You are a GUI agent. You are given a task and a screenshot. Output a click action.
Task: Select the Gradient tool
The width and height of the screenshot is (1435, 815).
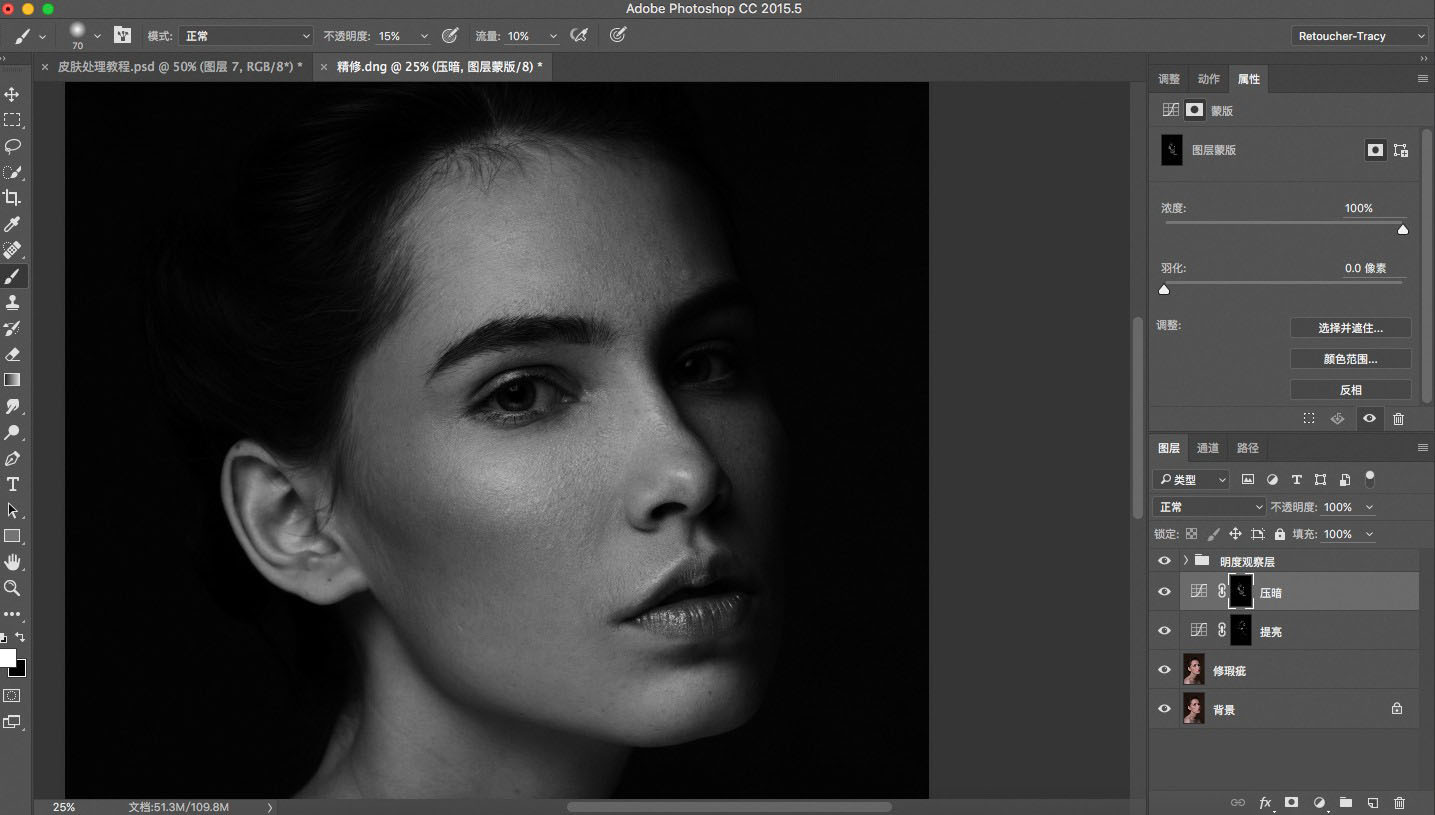coord(12,380)
